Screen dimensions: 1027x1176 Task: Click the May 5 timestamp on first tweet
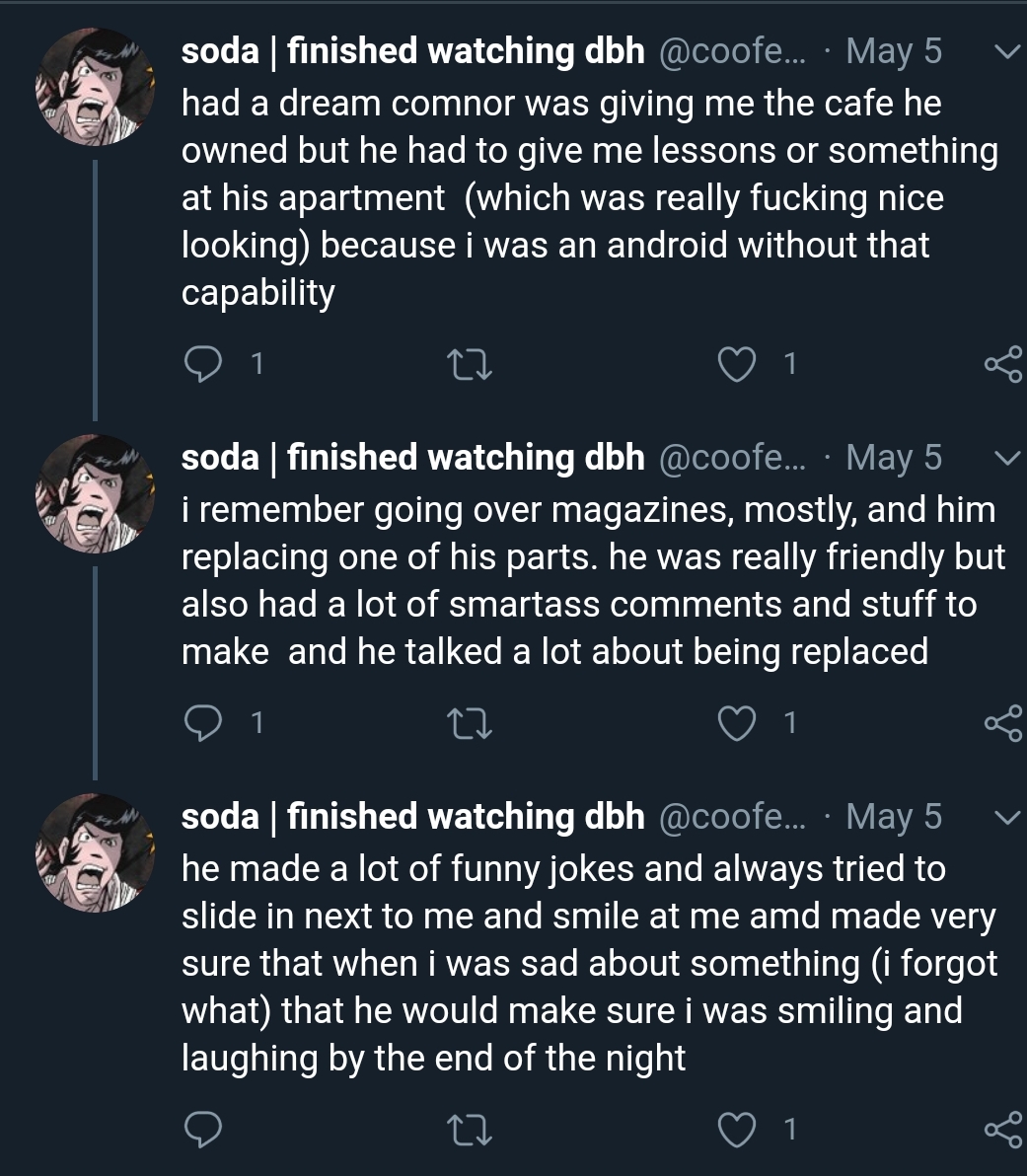click(894, 51)
